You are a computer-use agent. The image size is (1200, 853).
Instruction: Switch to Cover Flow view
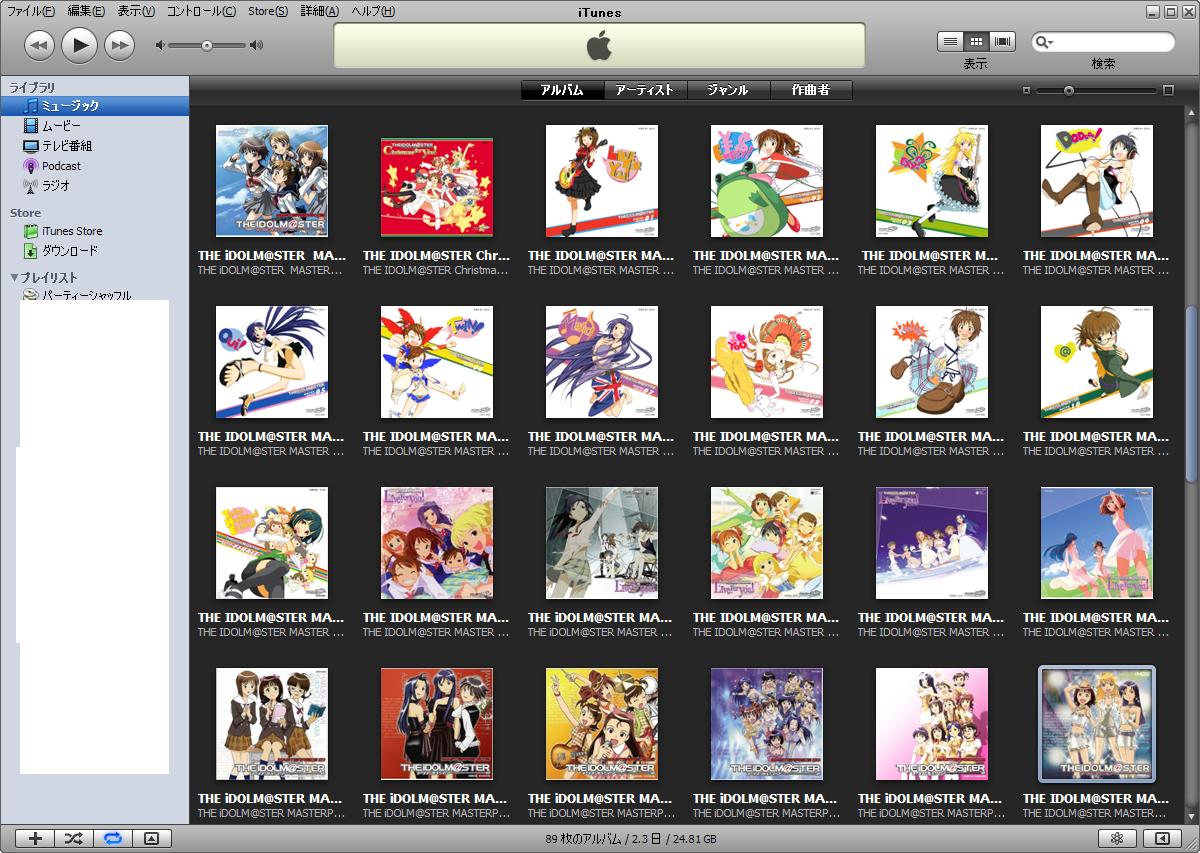point(1002,41)
